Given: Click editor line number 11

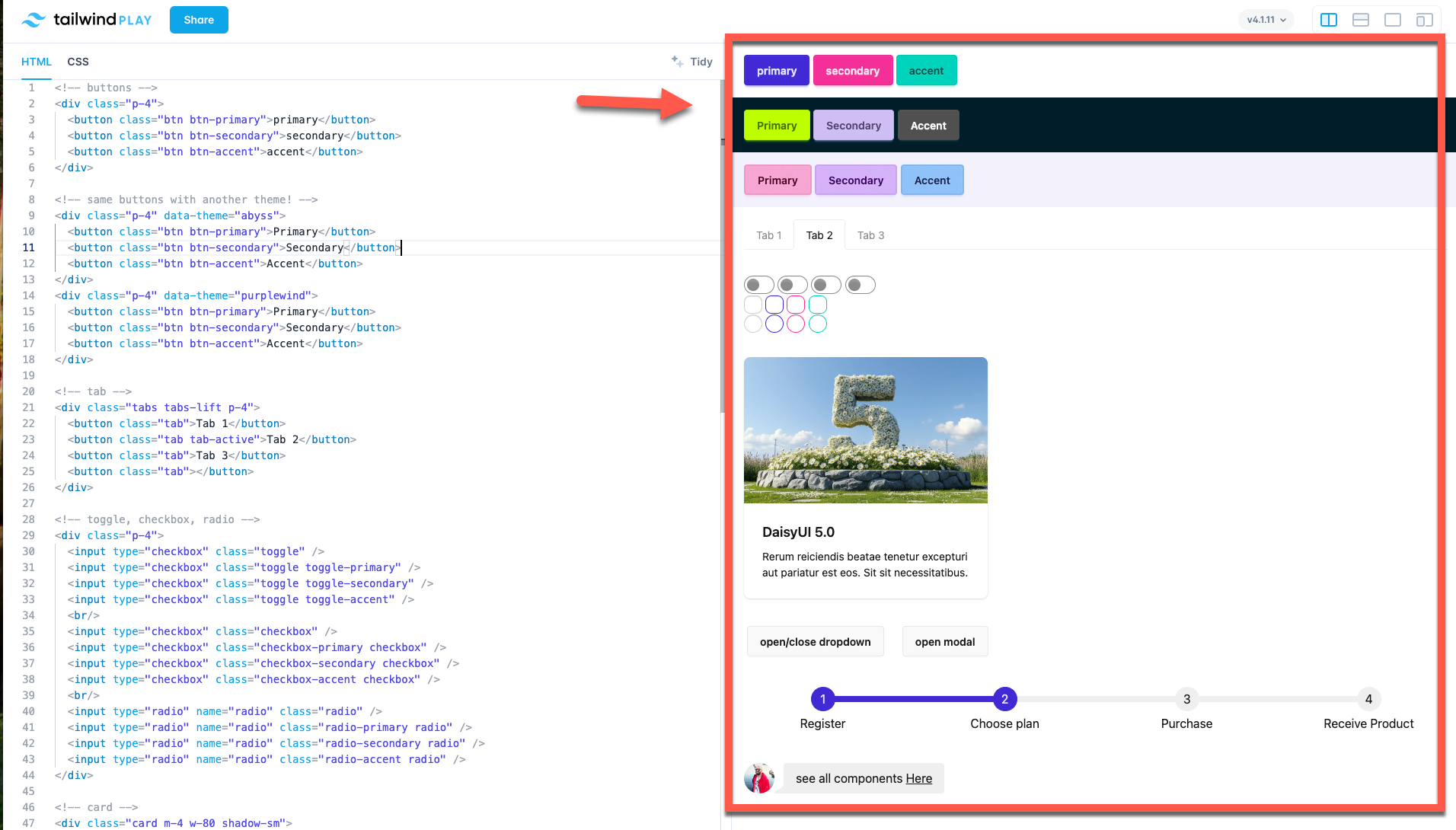Looking at the screenshot, I should coord(28,247).
